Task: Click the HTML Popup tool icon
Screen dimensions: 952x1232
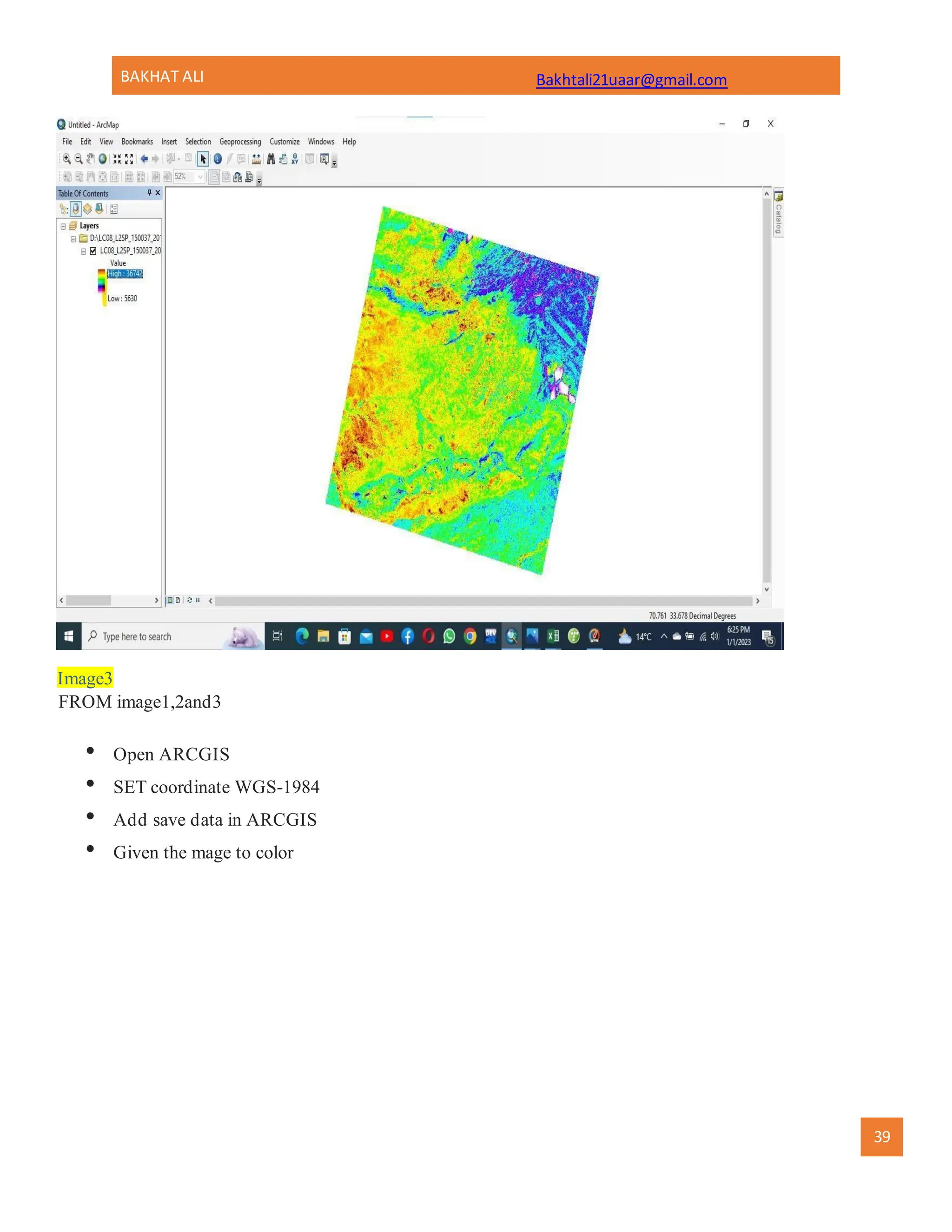Action: [x=241, y=159]
